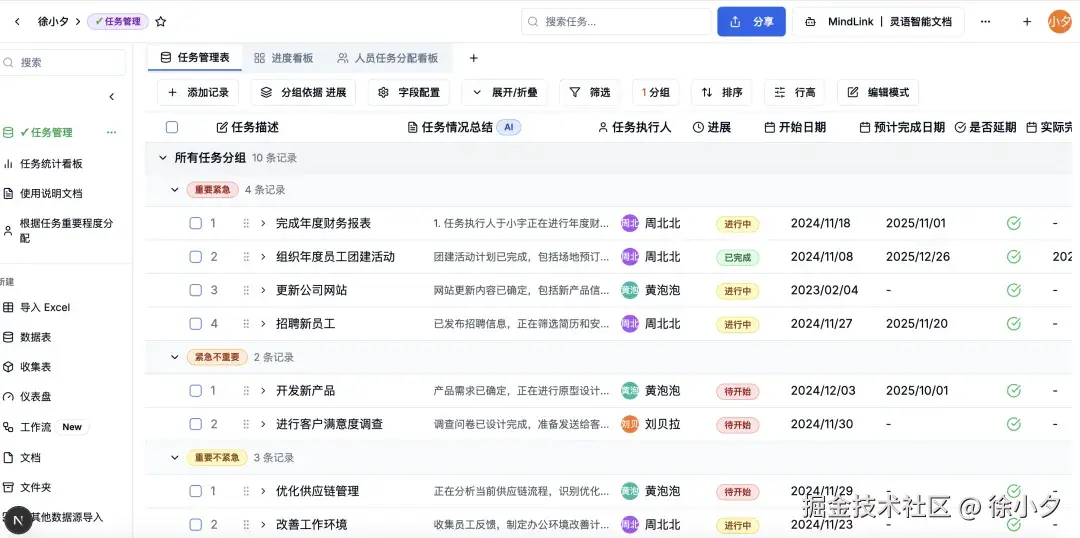Open the 小夕 user avatar menu
Image resolution: width=1080 pixels, height=538 pixels.
click(1059, 21)
